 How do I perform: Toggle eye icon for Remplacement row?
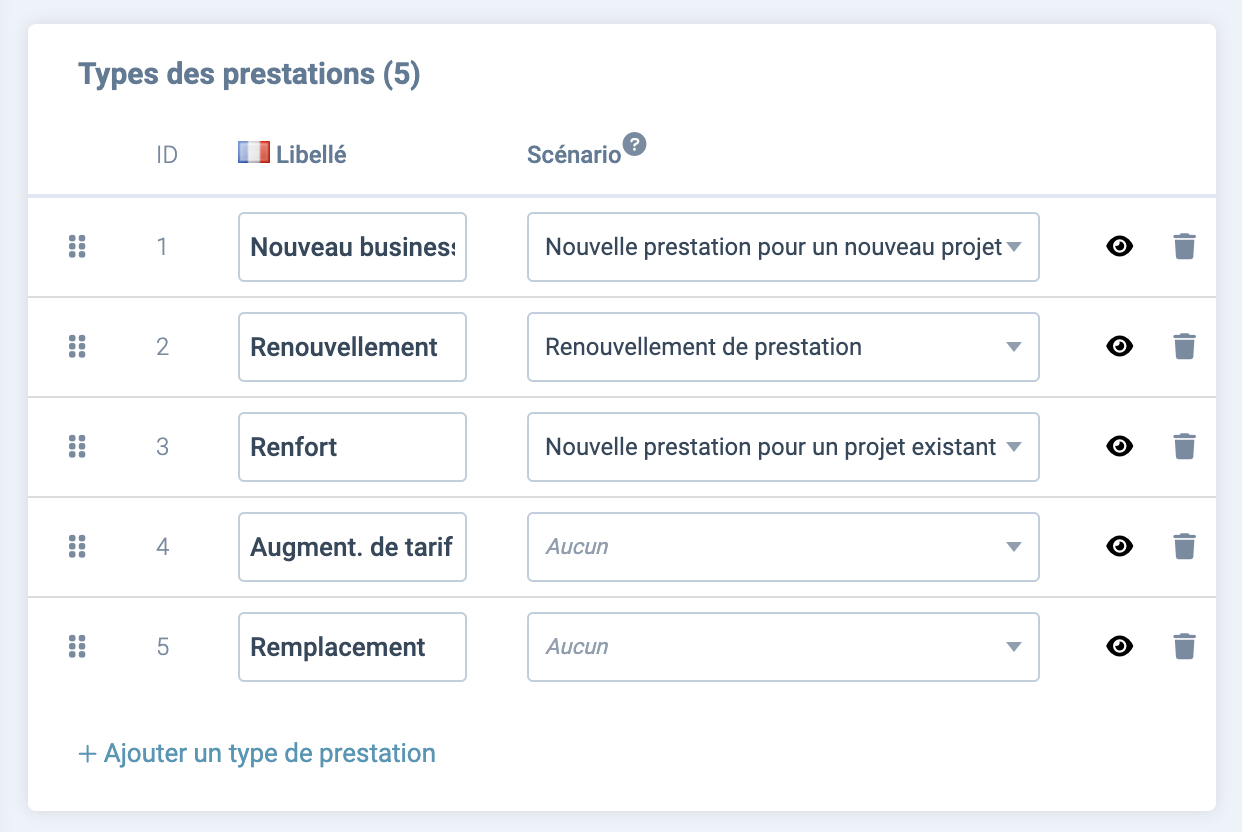[1120, 646]
